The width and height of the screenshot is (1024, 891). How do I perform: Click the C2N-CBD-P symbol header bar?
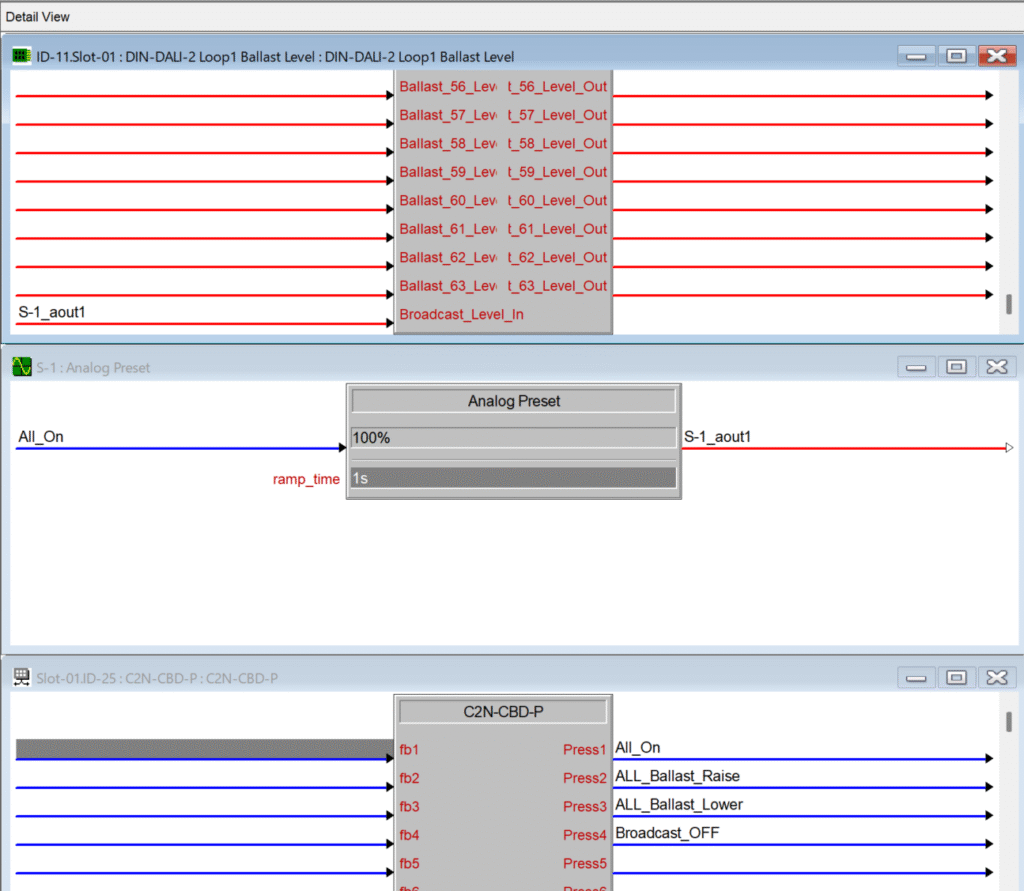tap(502, 712)
